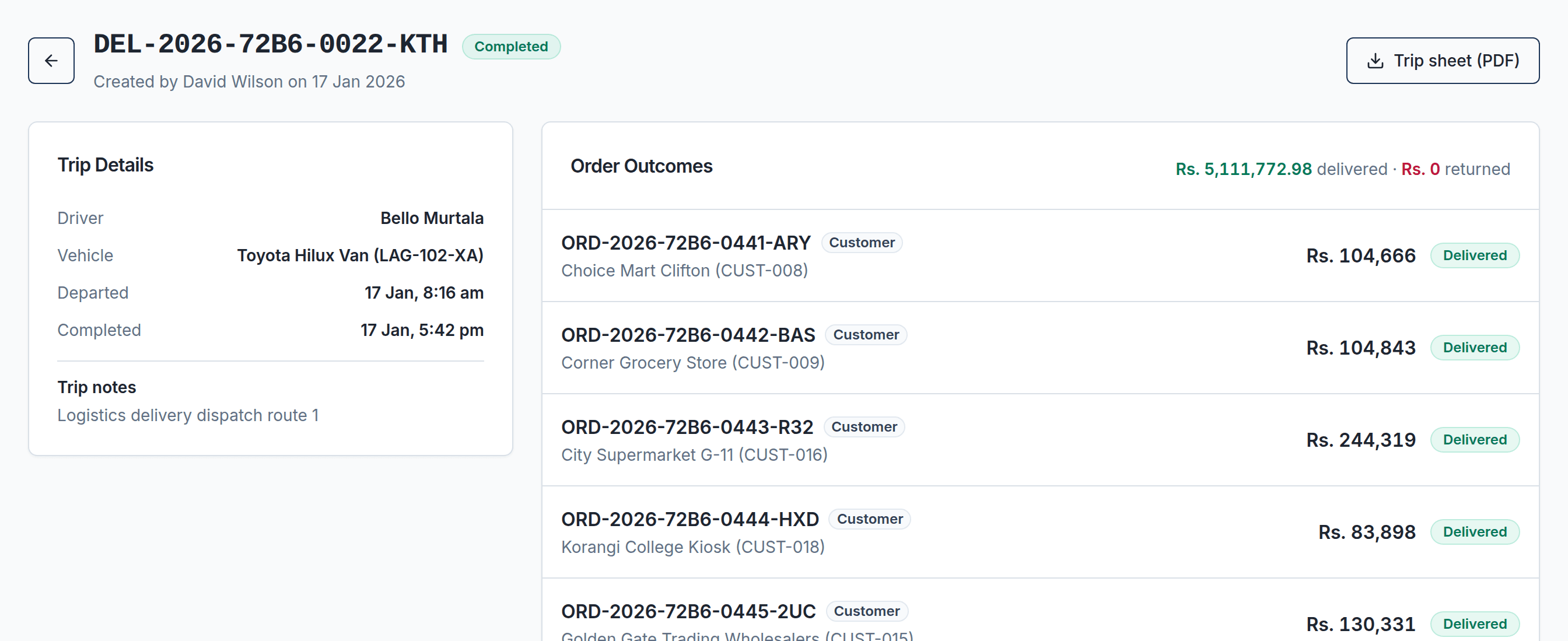Click the Completed field label in Trip Details

point(99,330)
